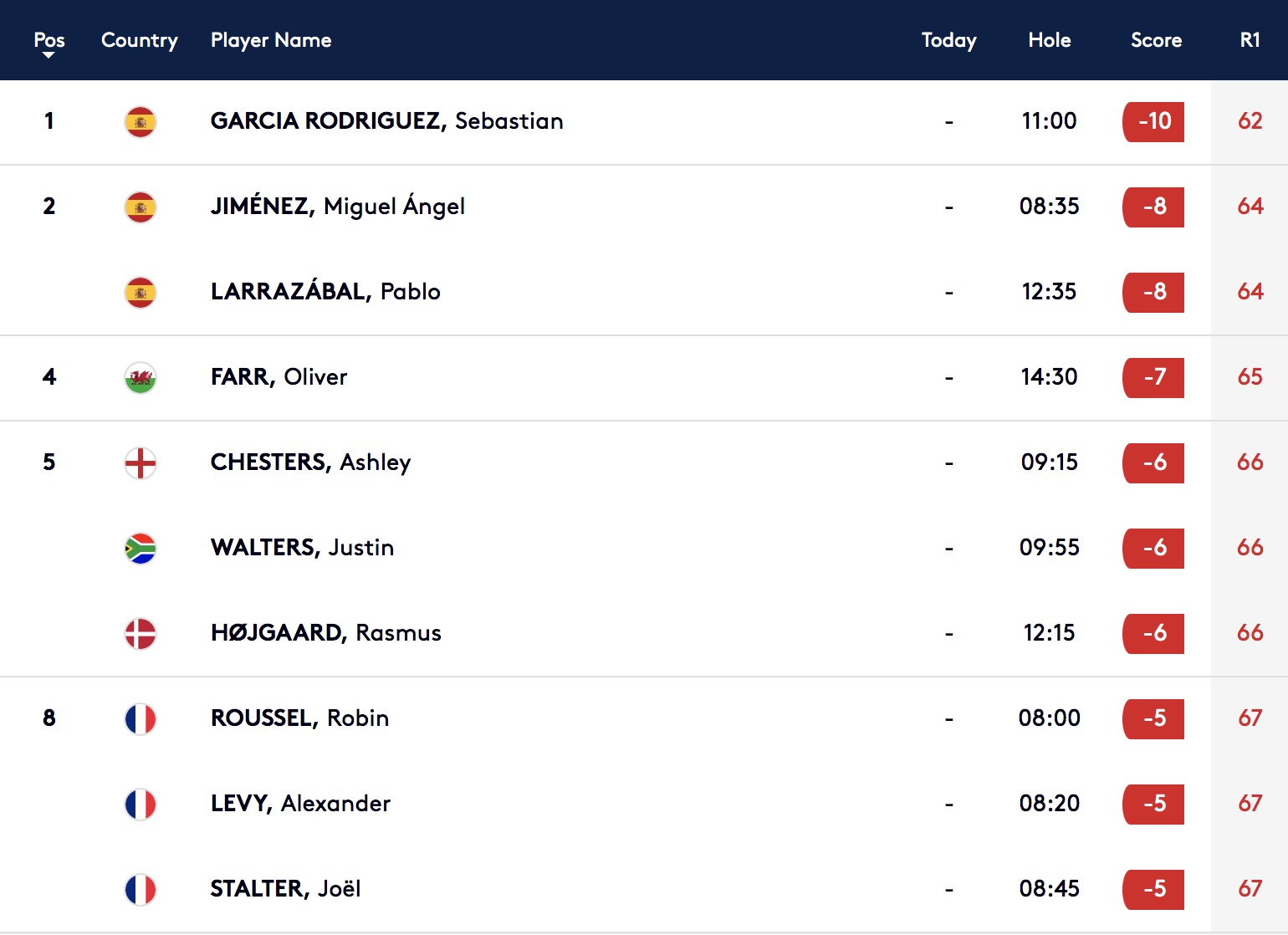Screen dimensions: 1288x935
Task: Click Spain flag beside Garcia Rodriguez
Action: 141,122
